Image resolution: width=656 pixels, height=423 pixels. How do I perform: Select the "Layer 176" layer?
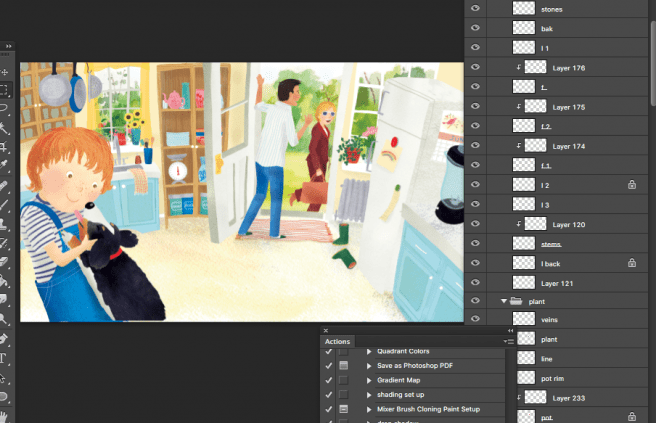[x=568, y=68]
